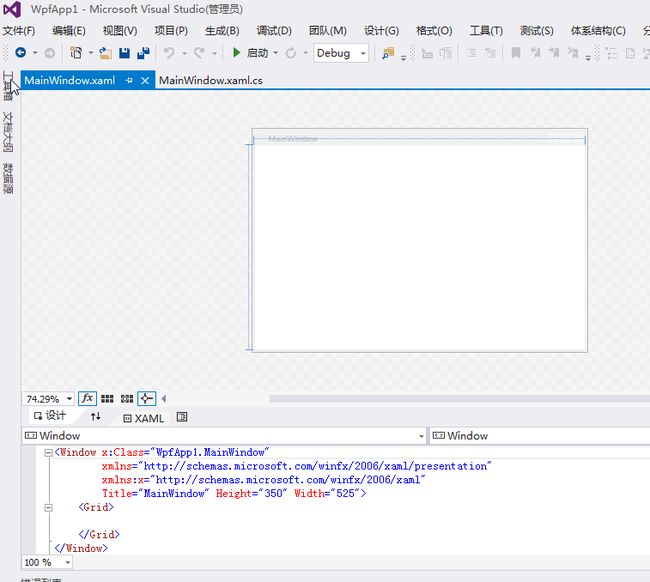Open the Redo history dropdown
The height and width of the screenshot is (582, 650).
(x=214, y=53)
